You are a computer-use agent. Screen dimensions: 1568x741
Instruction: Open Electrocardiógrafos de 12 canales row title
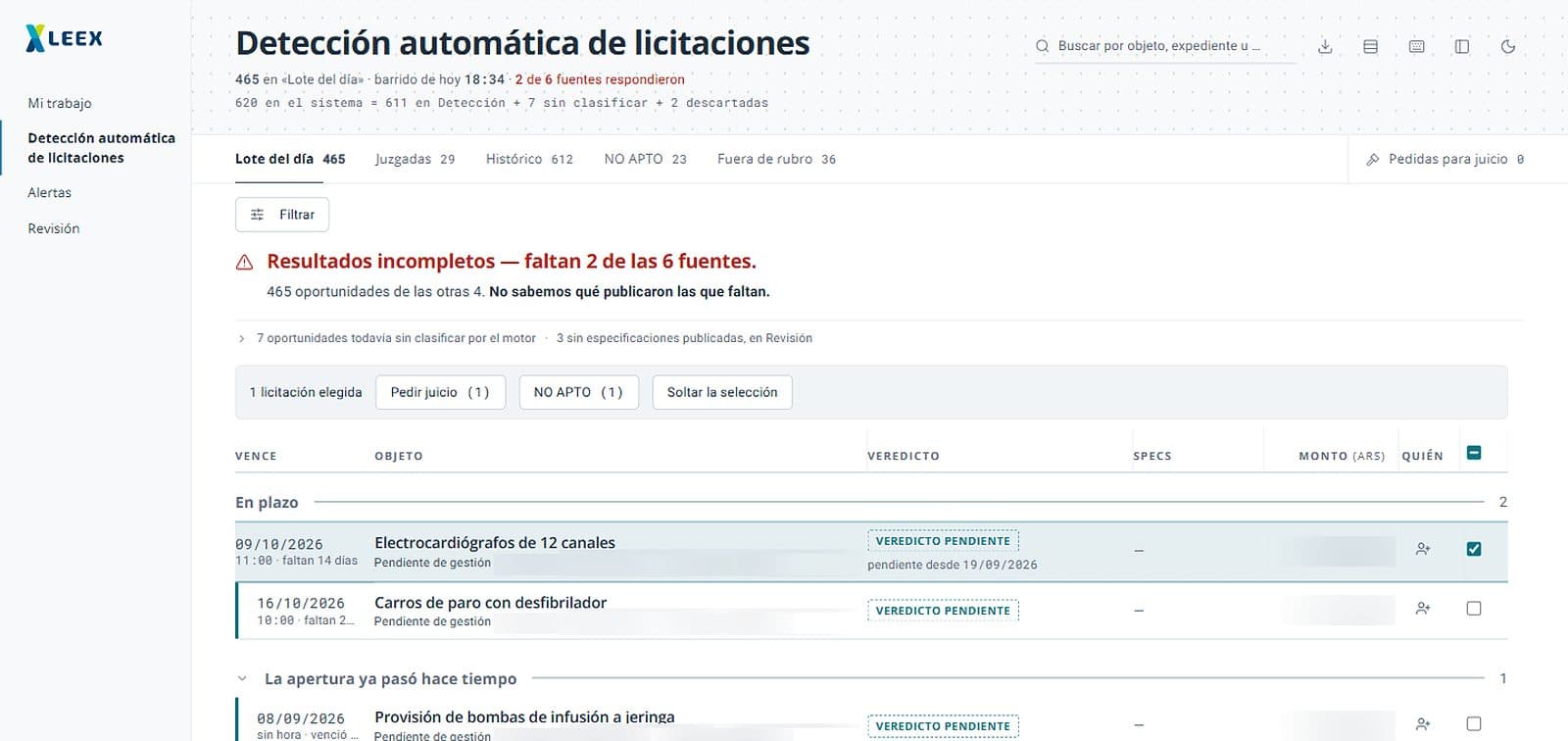[495, 543]
